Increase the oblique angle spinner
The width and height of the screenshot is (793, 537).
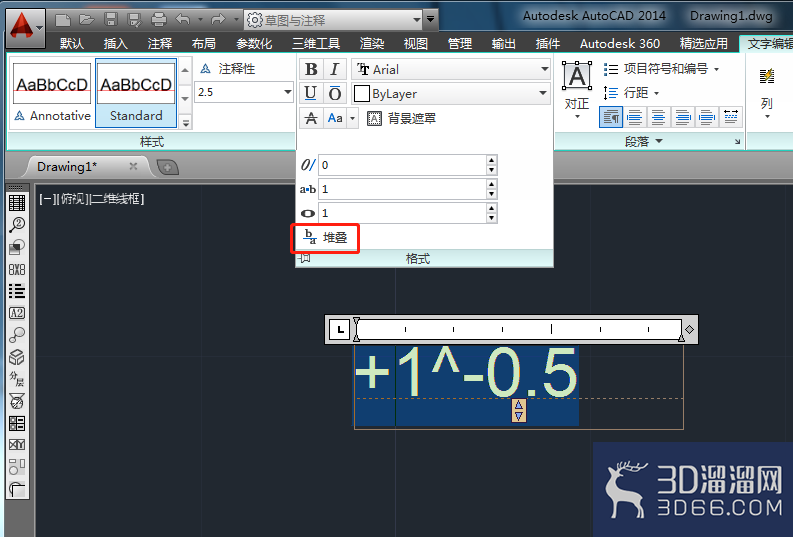(x=492, y=160)
